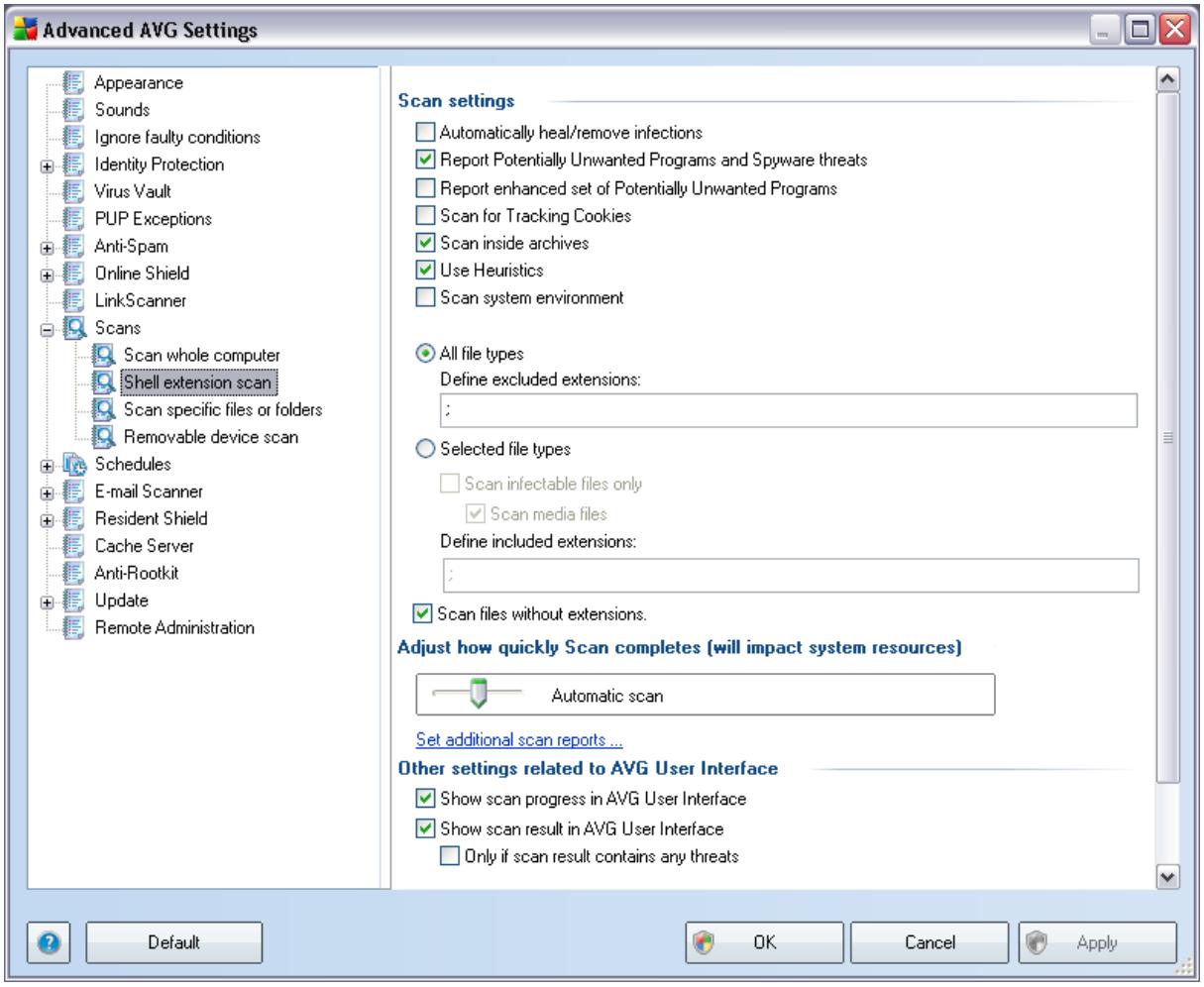Image resolution: width=1204 pixels, height=987 pixels.
Task: Expand the Update node
Action: [47, 602]
